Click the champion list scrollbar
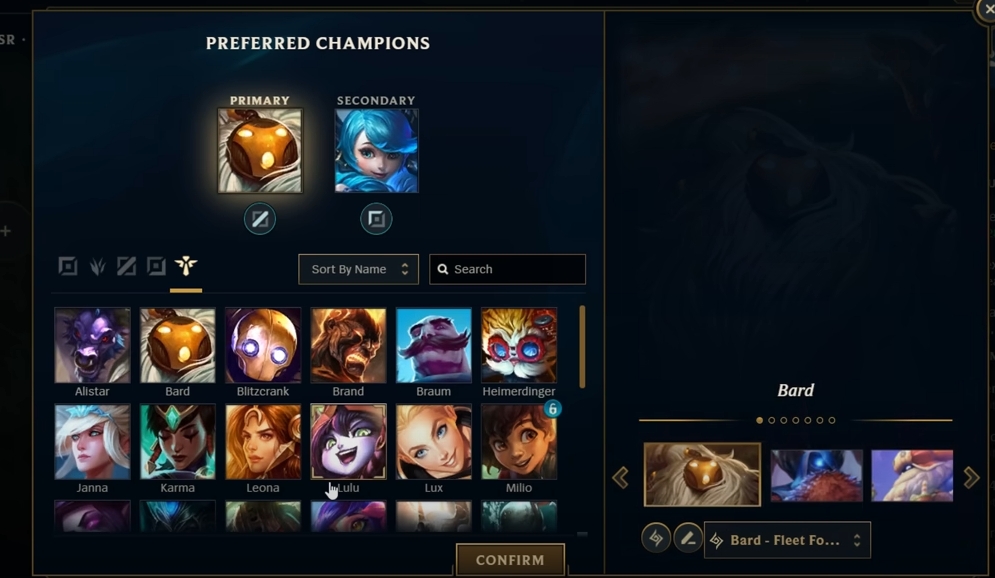The image size is (995, 578). tap(582, 347)
